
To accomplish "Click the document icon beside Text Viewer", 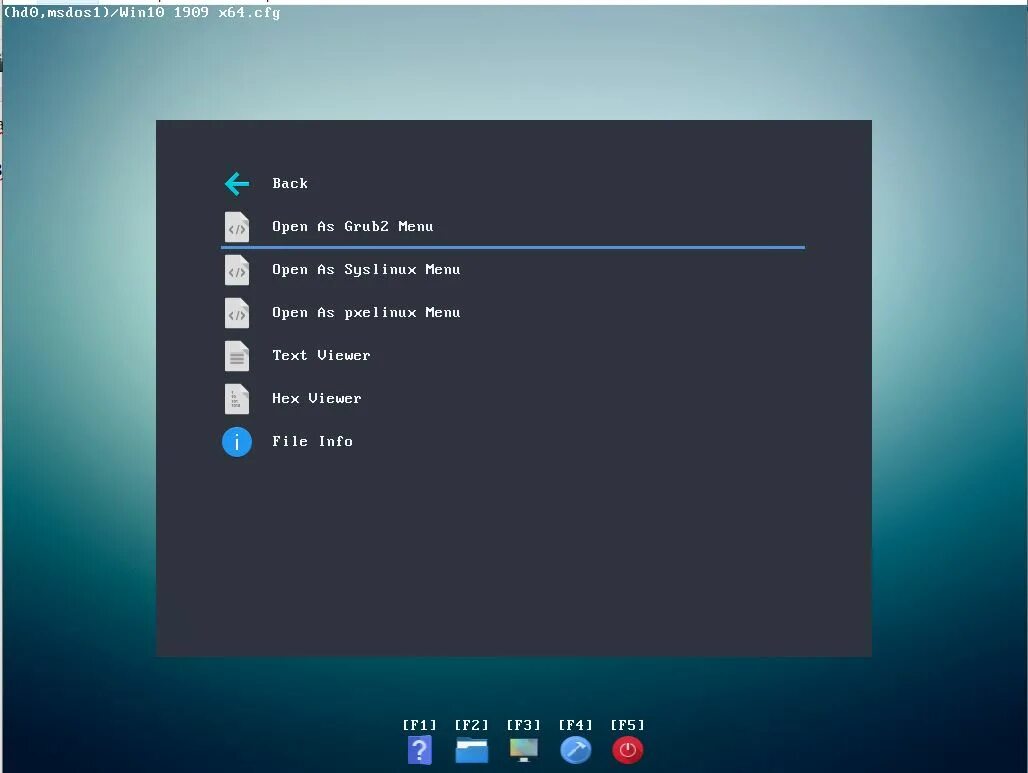I will [x=236, y=356].
